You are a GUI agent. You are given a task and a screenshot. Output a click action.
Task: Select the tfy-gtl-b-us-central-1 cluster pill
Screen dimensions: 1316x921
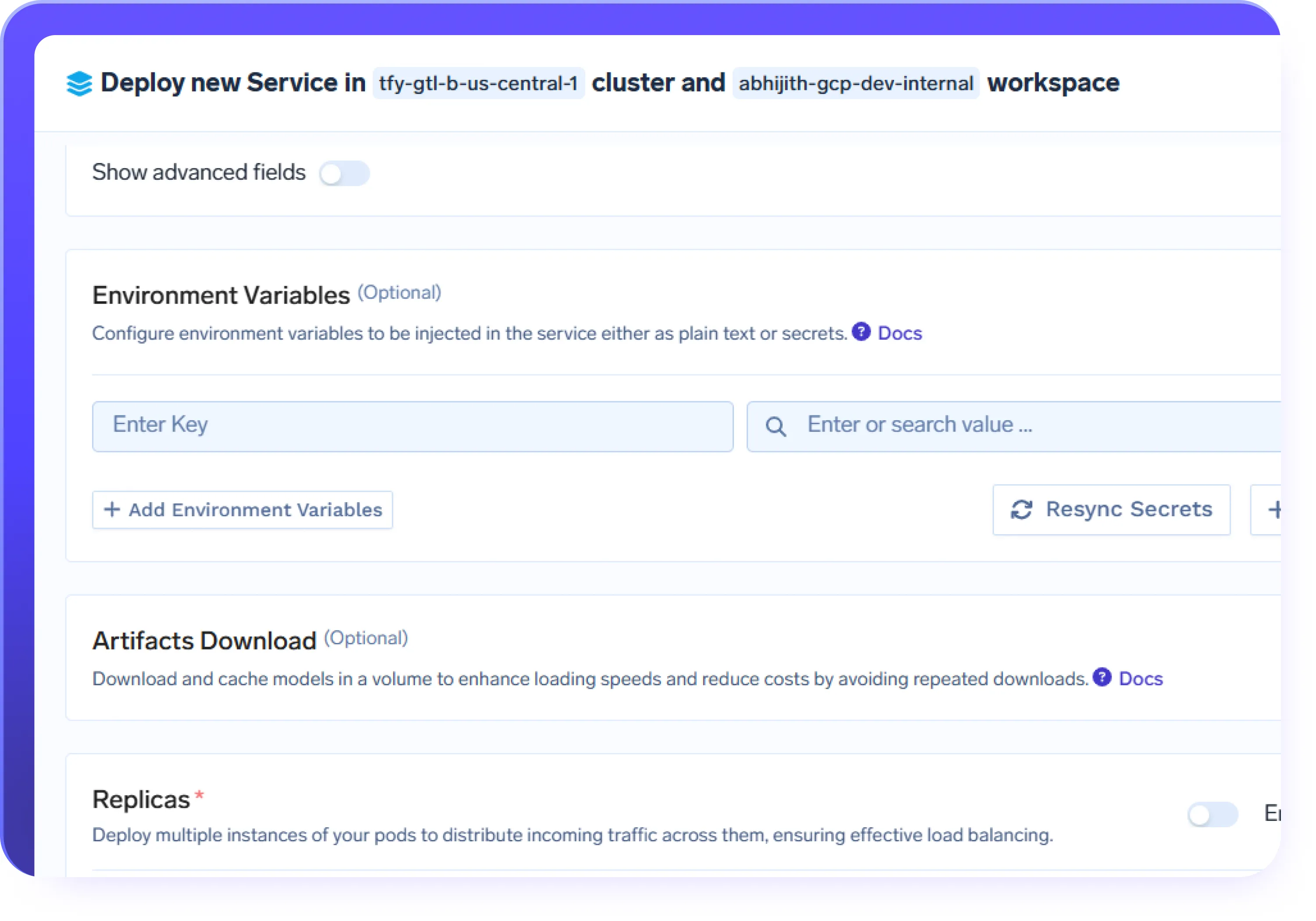pyautogui.click(x=478, y=82)
